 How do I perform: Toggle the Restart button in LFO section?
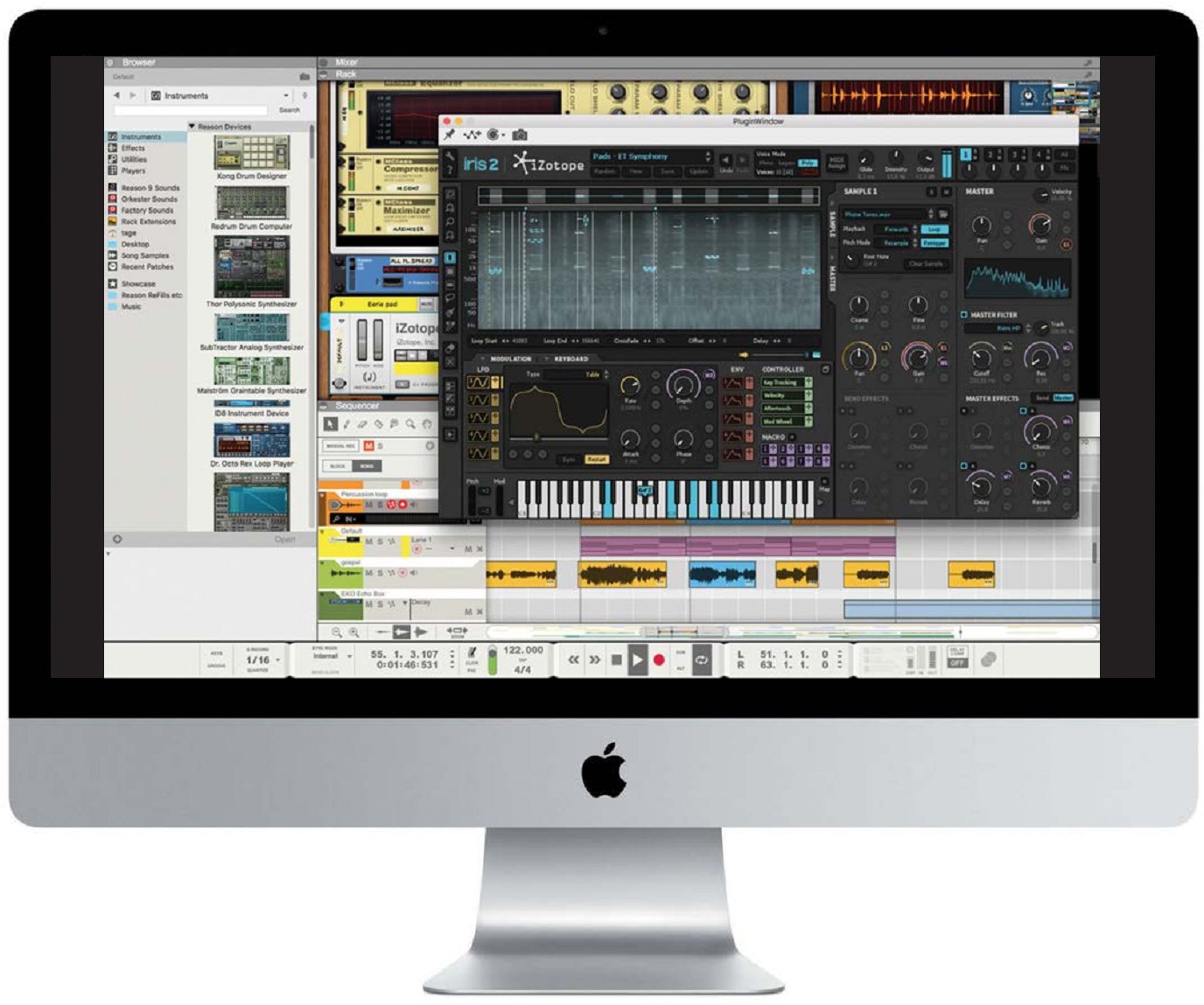(597, 459)
